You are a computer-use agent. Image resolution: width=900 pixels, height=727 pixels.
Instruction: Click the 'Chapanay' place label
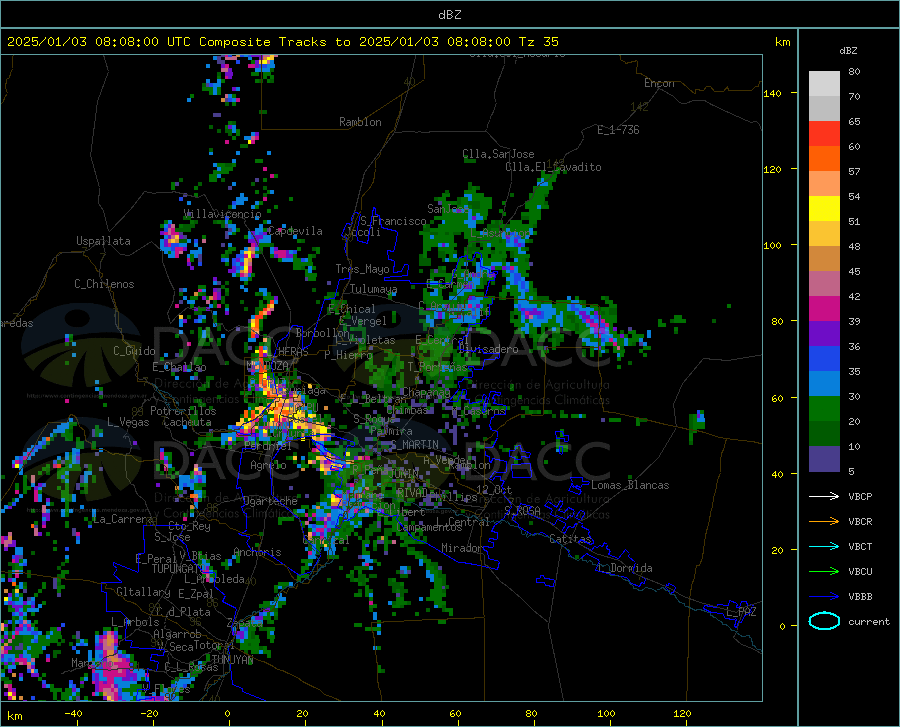(x=425, y=392)
